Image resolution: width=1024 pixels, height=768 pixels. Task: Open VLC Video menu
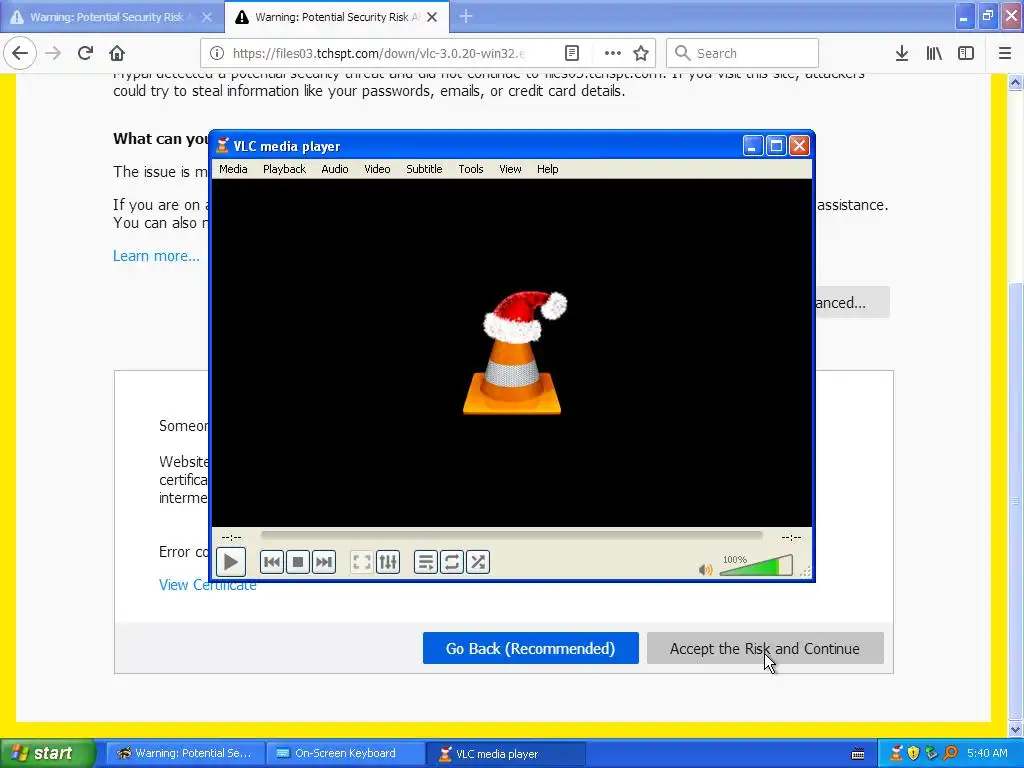click(x=377, y=169)
